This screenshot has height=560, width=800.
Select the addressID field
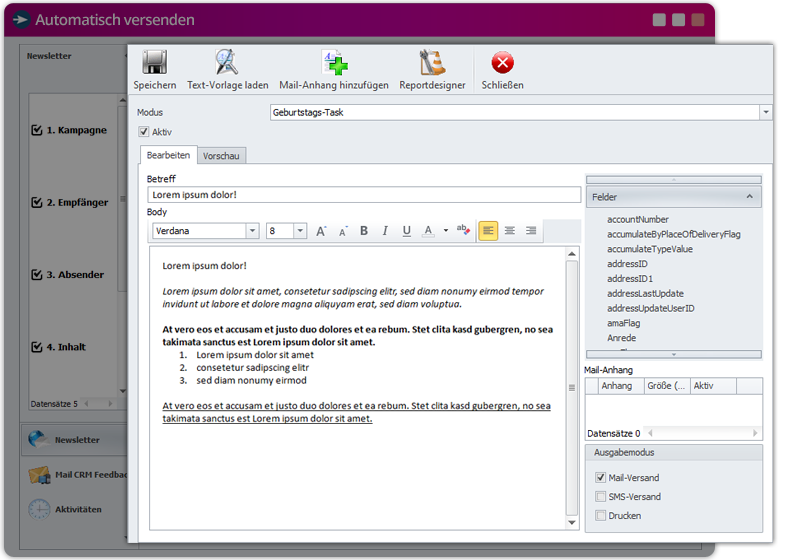(627, 264)
